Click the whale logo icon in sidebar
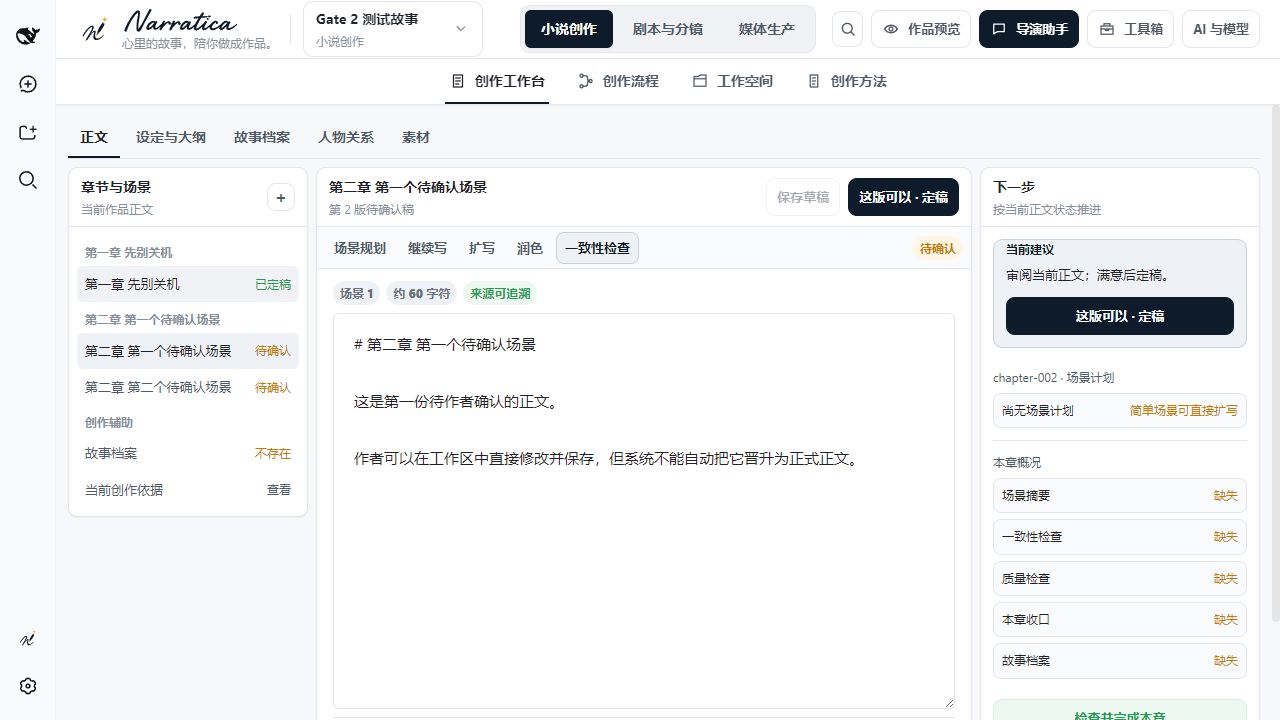Screen dimensions: 1280x720 [28, 36]
